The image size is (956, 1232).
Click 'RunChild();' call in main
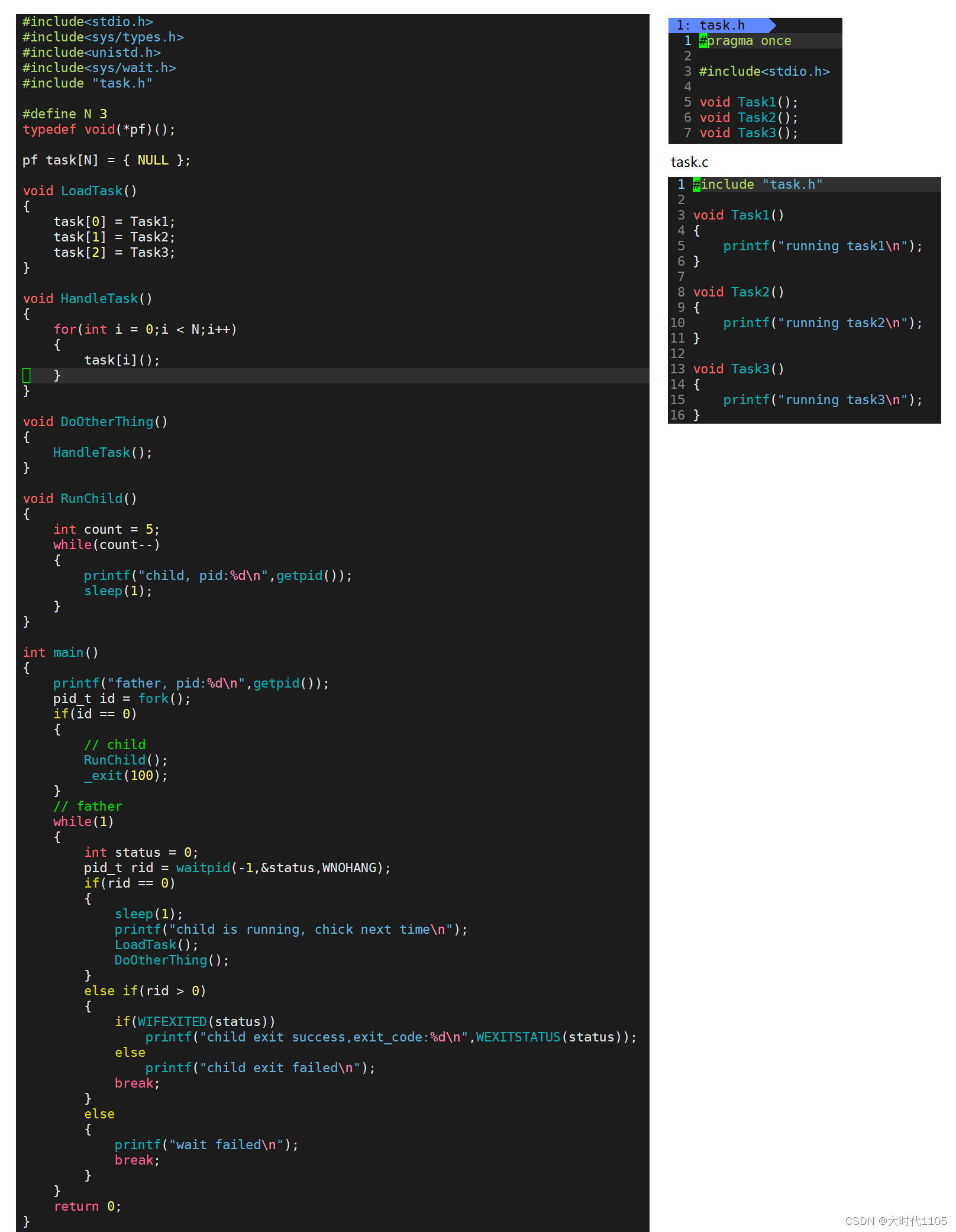(125, 760)
